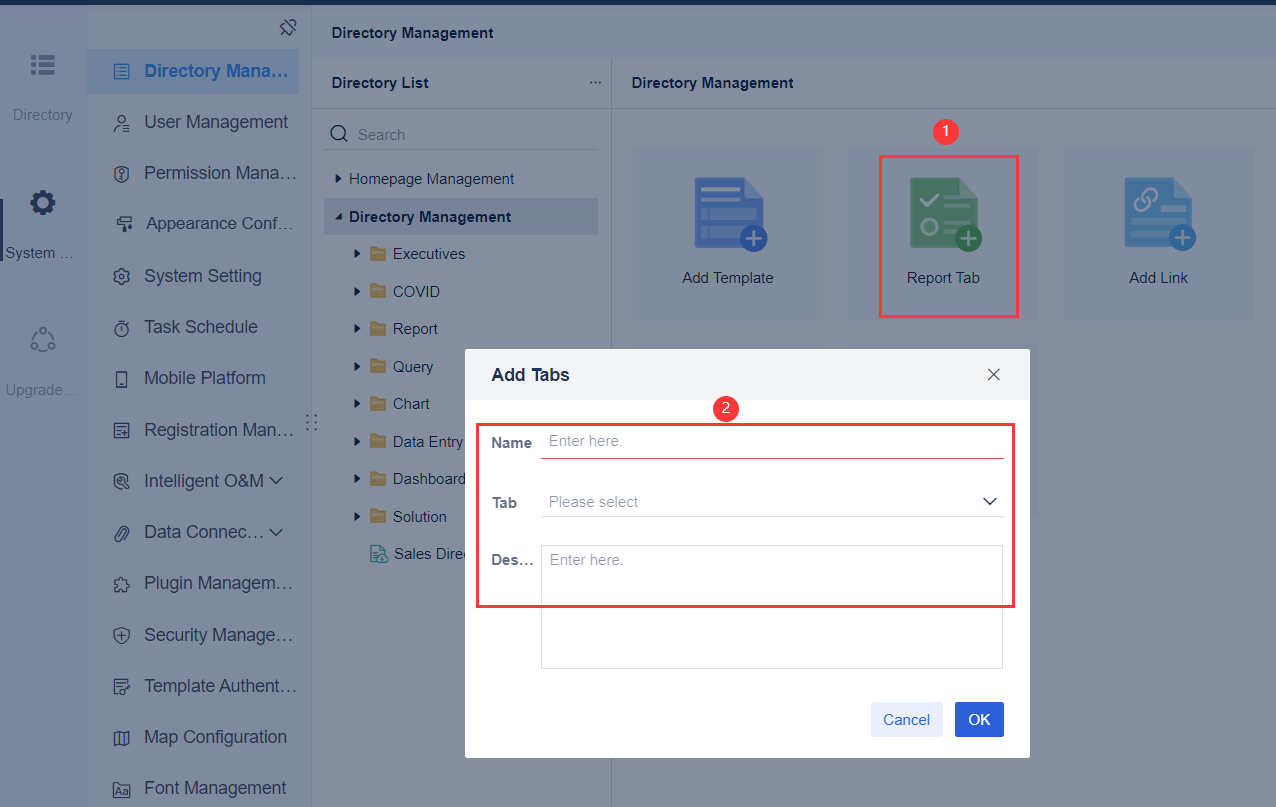The image size is (1276, 807).
Task: Click the OK button in Add Tabs dialog
Action: [x=978, y=719]
